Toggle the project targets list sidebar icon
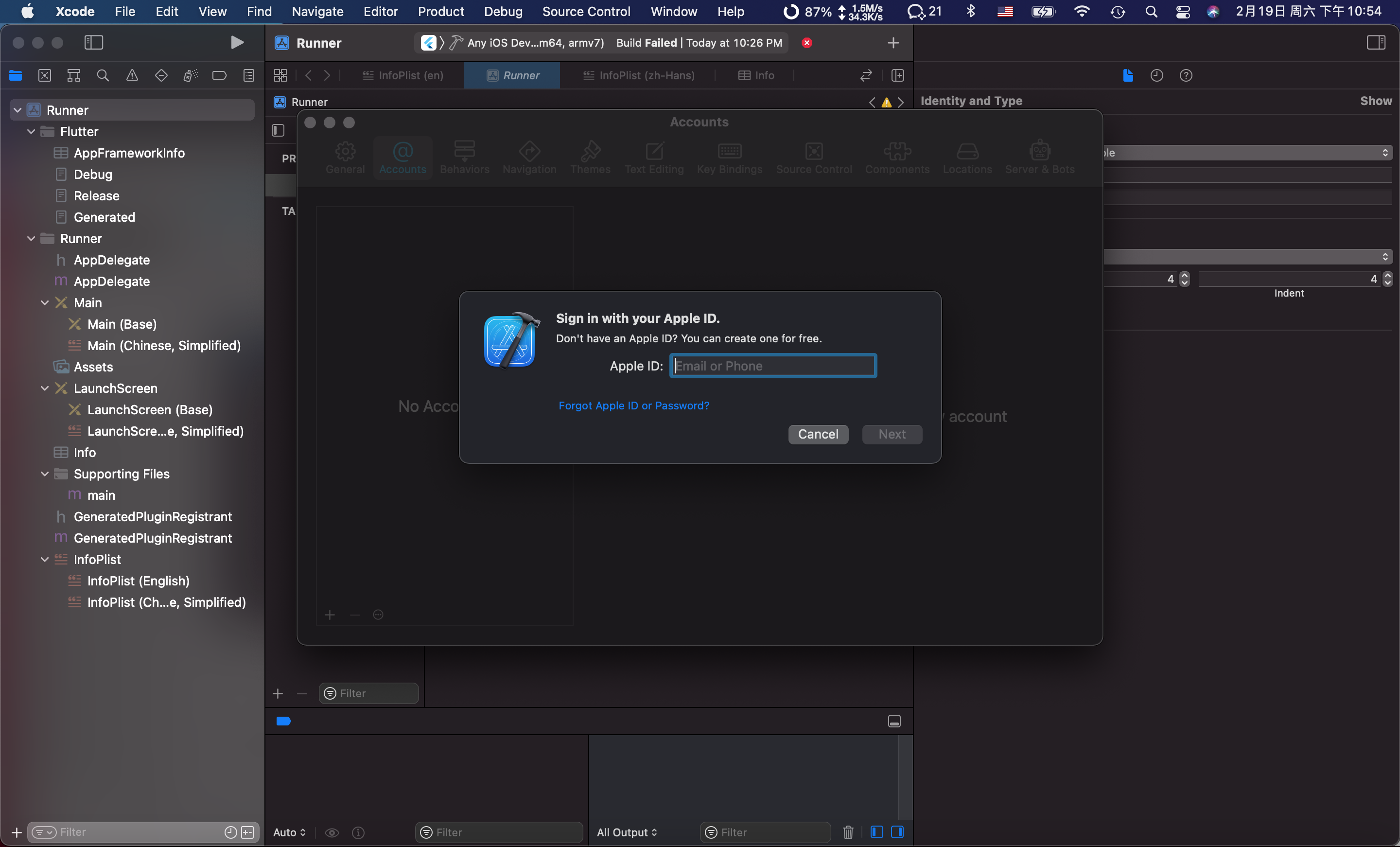The width and height of the screenshot is (1400, 847). tap(279, 130)
